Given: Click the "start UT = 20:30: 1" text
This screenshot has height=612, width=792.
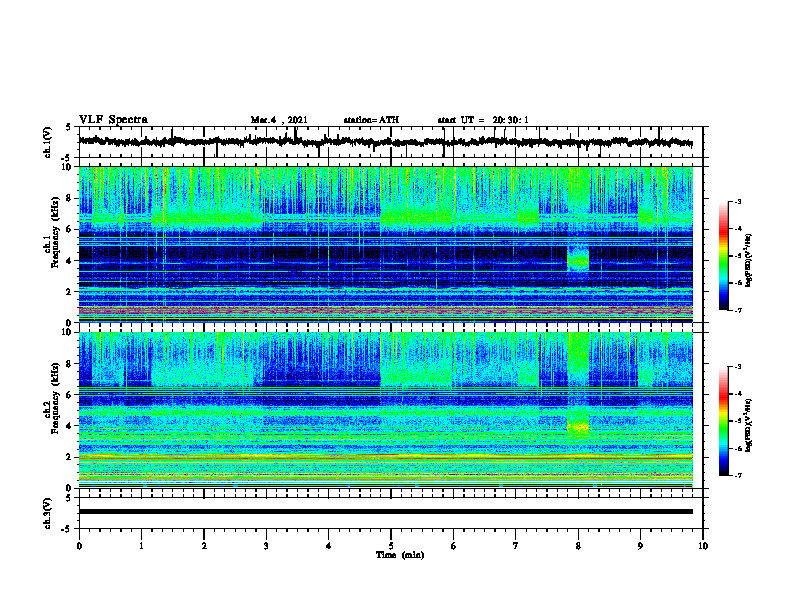Looking at the screenshot, I should [483, 120].
